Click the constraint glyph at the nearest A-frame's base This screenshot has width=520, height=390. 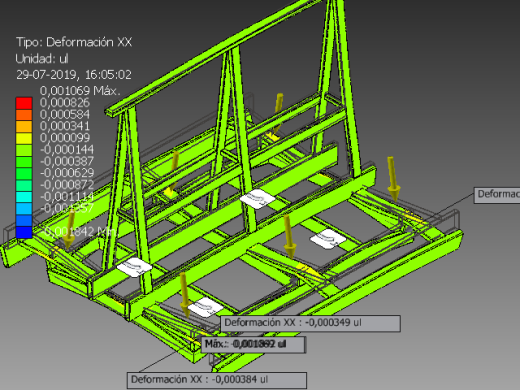(x=134, y=267)
